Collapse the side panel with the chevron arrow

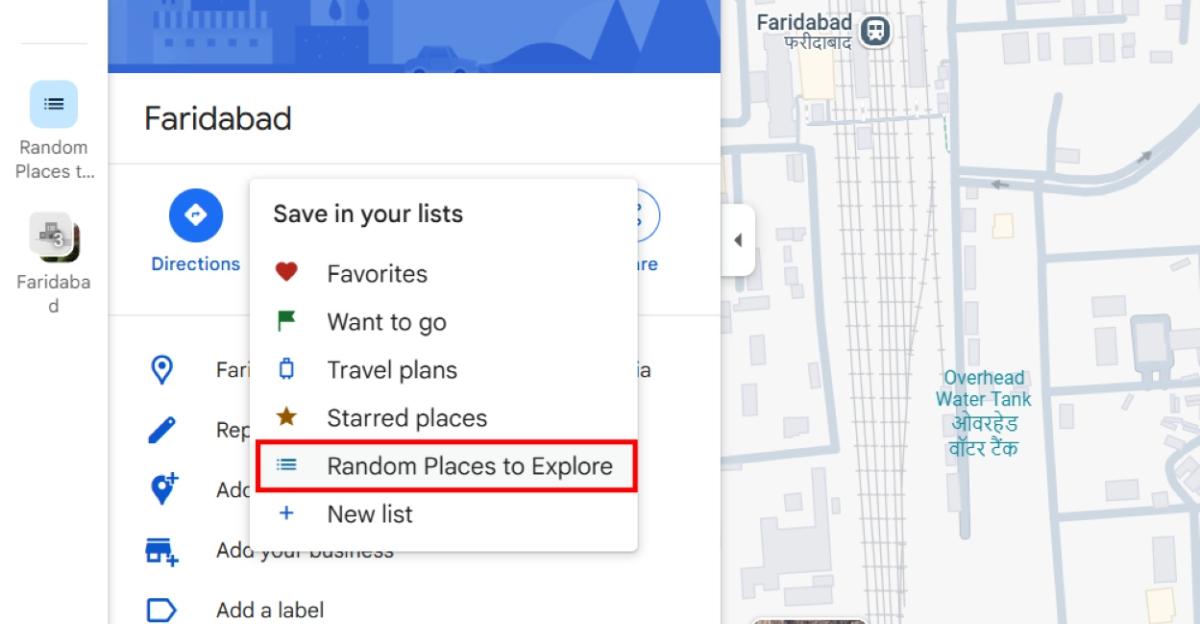click(x=738, y=240)
